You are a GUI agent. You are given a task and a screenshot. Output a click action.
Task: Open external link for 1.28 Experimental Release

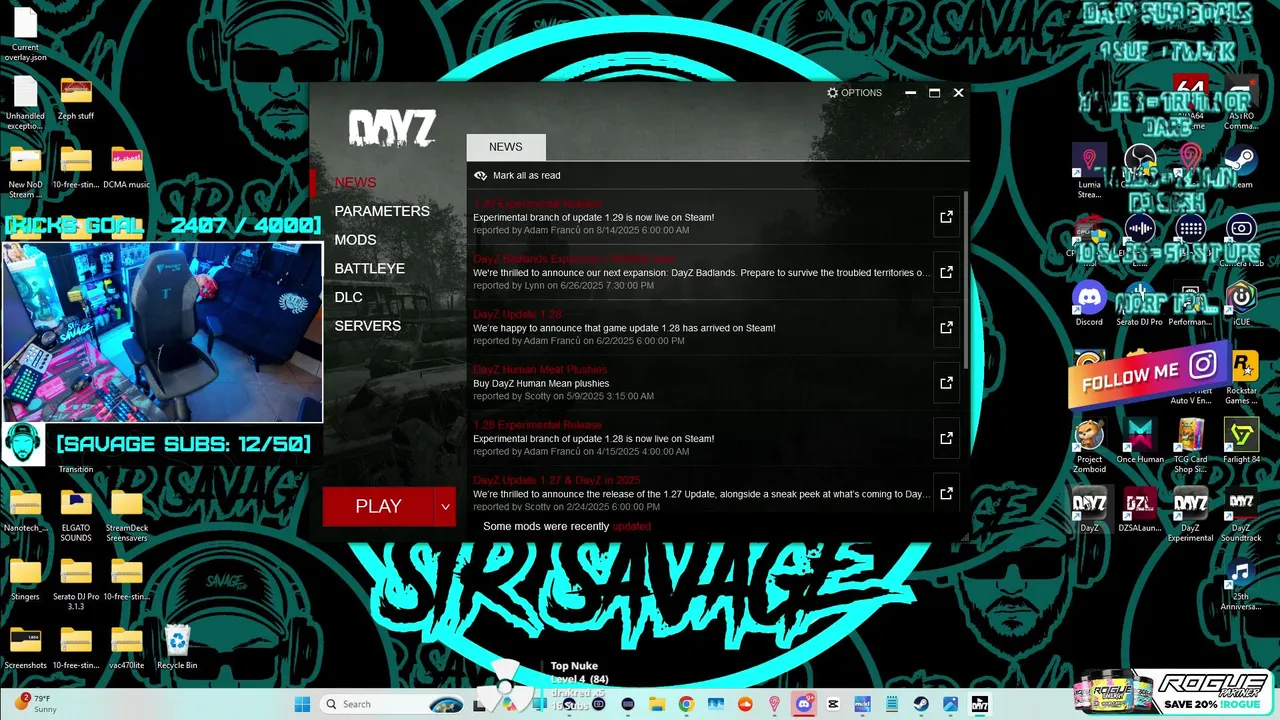[946, 438]
